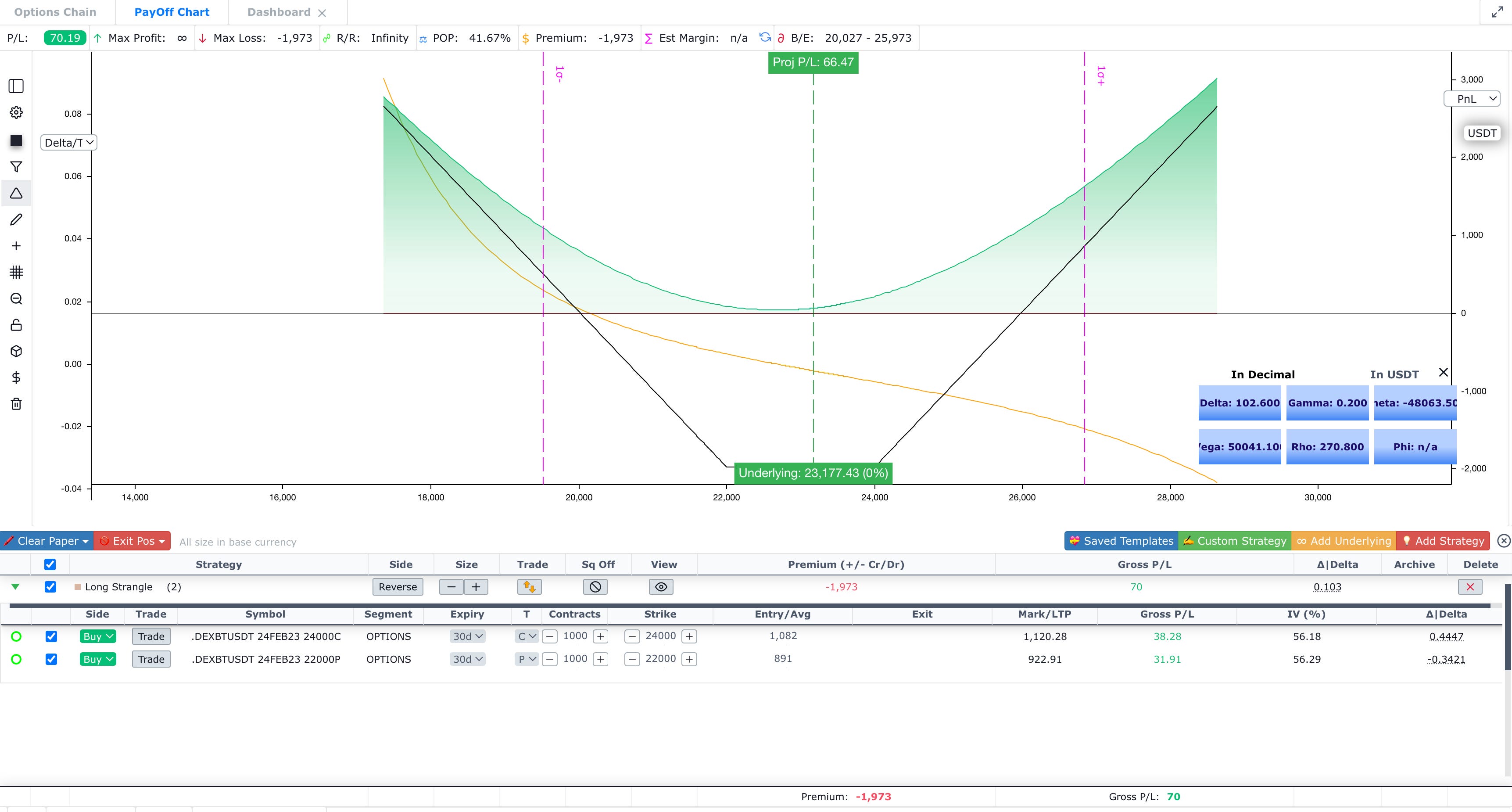The width and height of the screenshot is (1512, 812).
Task: Click the zoom out magnifier icon
Action: pos(16,298)
